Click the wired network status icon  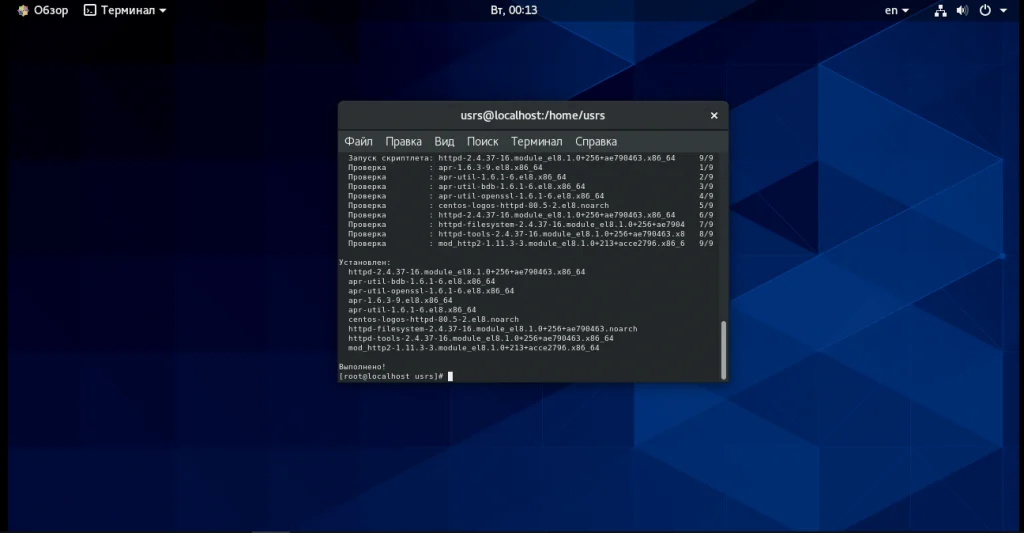coord(940,10)
